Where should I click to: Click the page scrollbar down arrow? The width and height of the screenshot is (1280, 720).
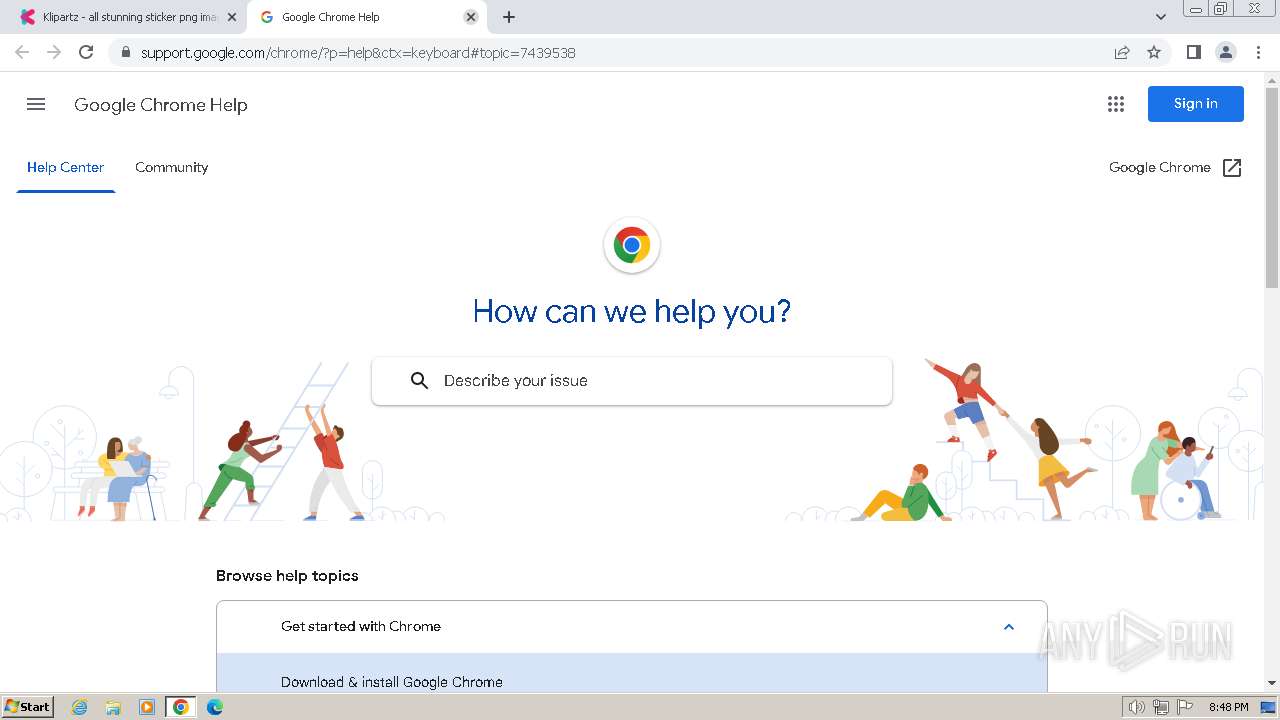point(1272,683)
